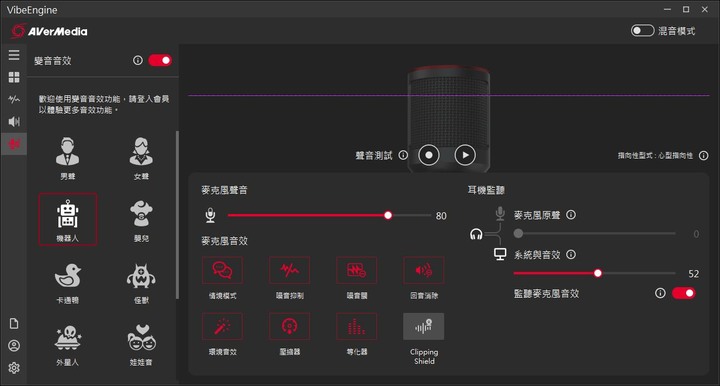Click the AVerMedia logo
720x386 pixels.
tap(50, 31)
